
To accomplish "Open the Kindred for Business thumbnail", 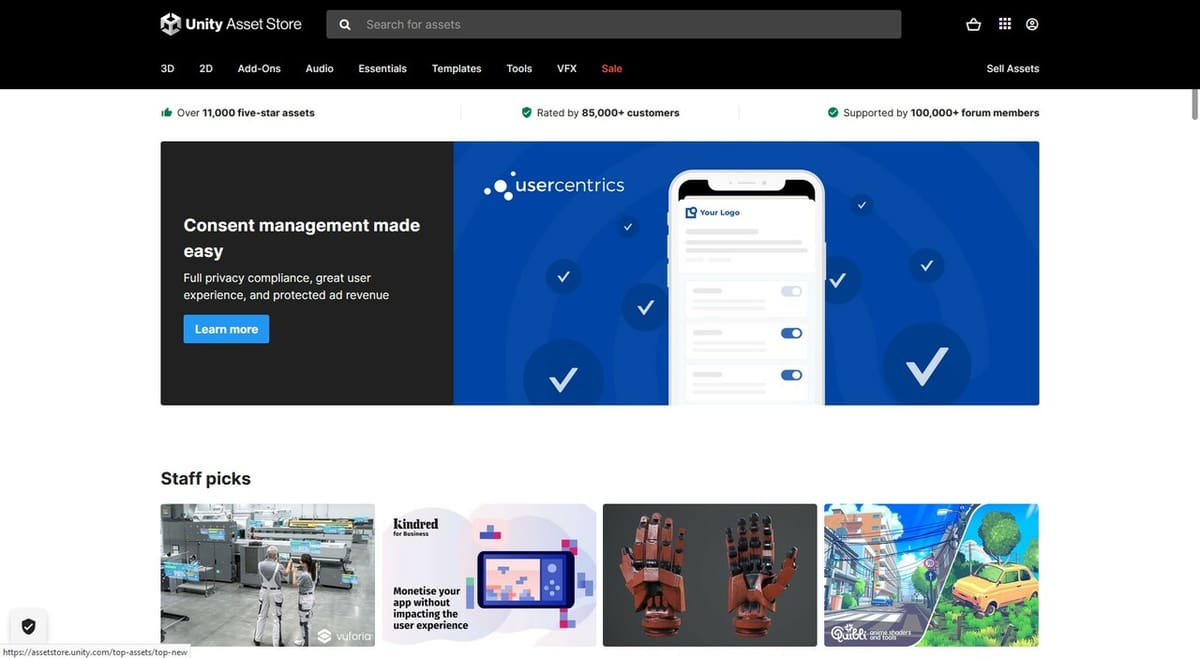I will (489, 575).
